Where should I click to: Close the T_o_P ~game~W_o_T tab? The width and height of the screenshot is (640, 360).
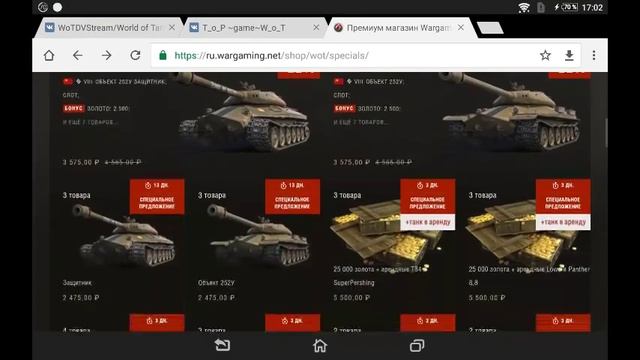tap(316, 27)
